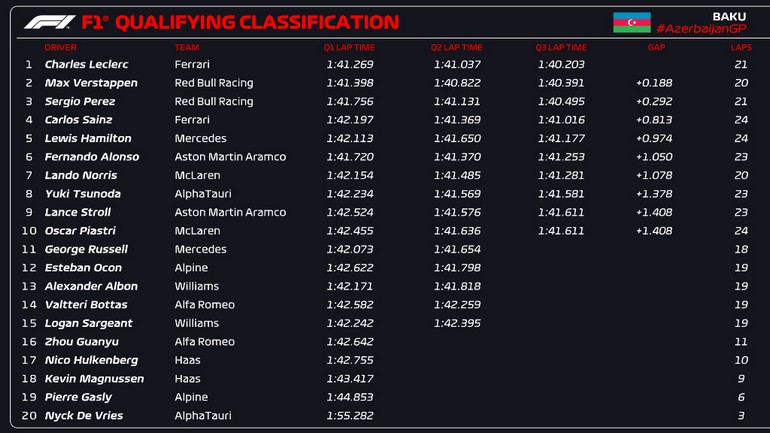Click the Azerbaijan flag icon
The height and width of the screenshot is (433, 770).
coord(631,22)
